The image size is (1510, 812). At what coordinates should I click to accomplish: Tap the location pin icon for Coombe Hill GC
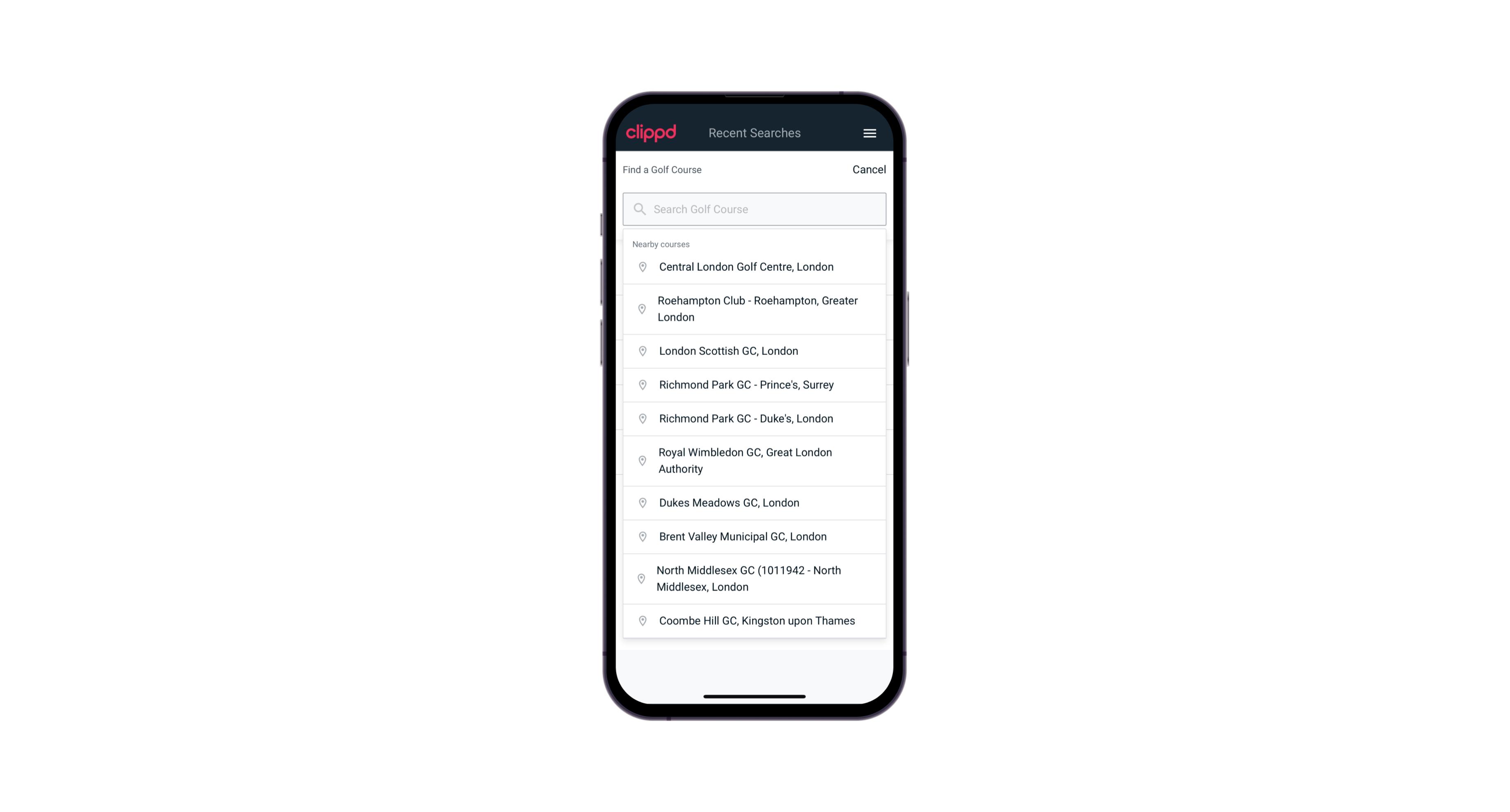point(641,620)
